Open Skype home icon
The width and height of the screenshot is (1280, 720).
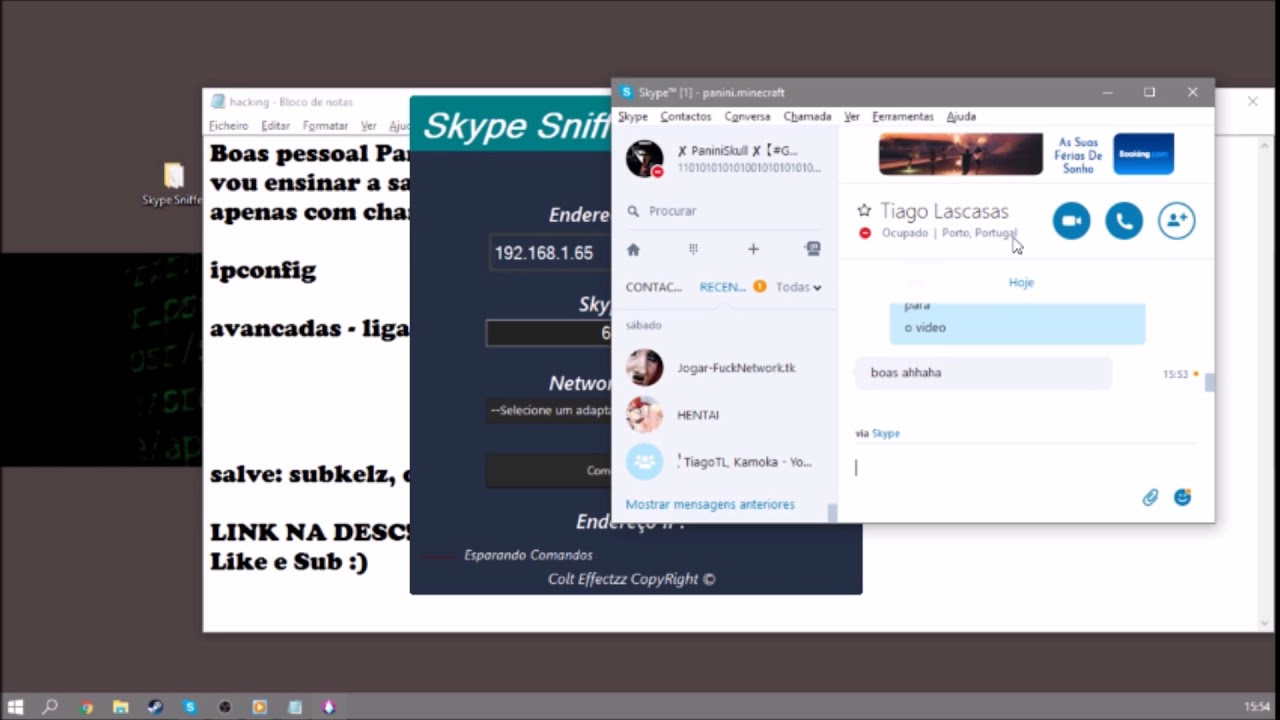633,249
